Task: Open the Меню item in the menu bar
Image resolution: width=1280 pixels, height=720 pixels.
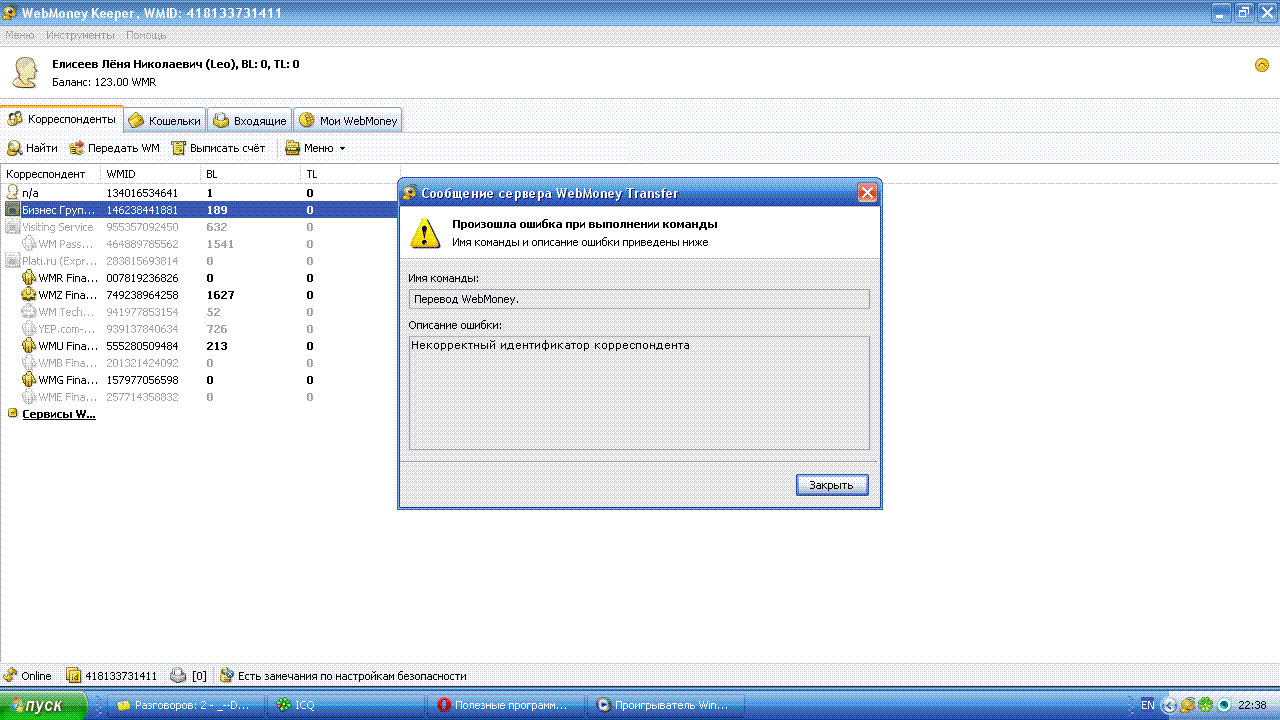Action: point(19,35)
